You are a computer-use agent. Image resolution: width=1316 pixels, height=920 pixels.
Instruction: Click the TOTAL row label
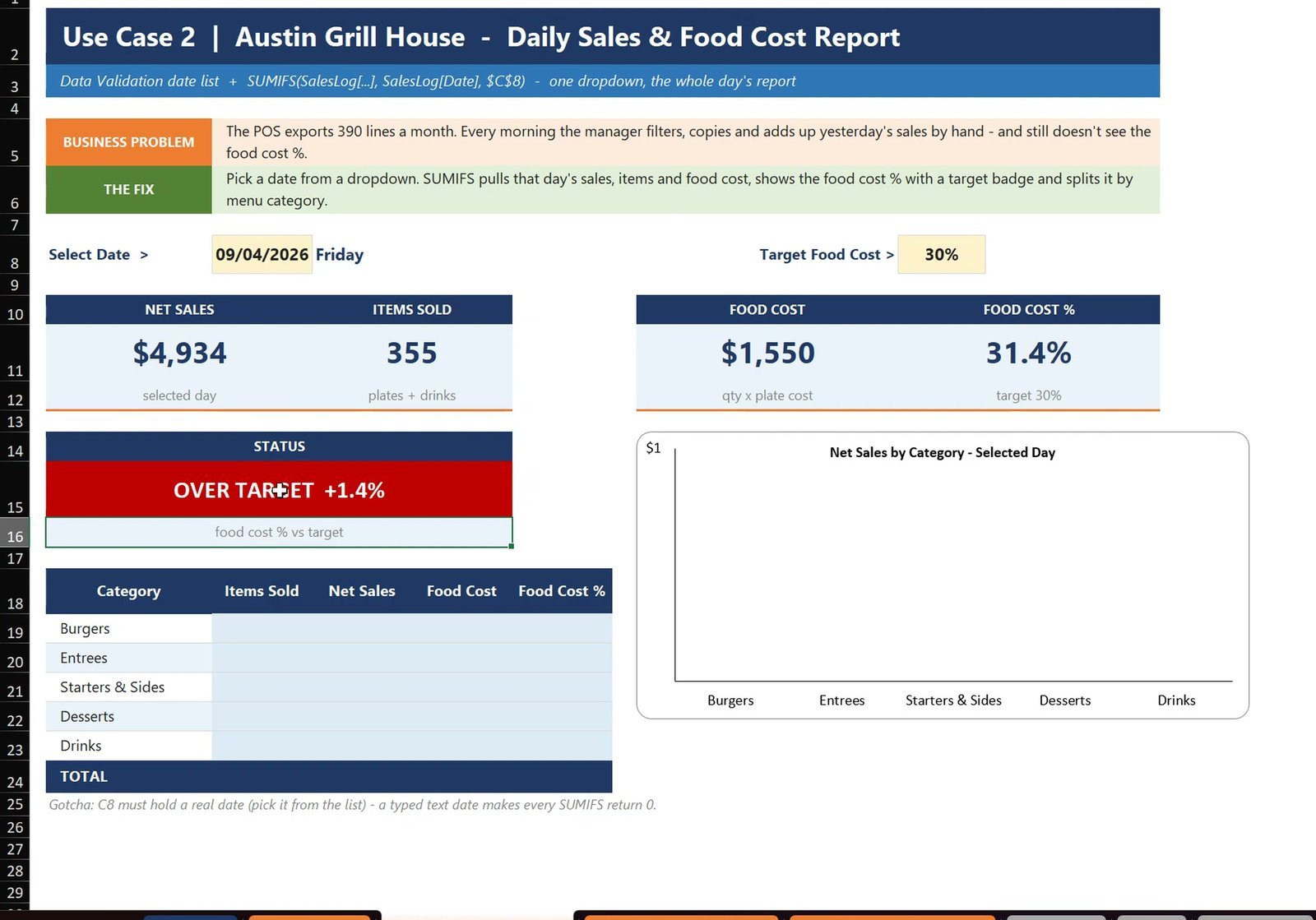(84, 776)
